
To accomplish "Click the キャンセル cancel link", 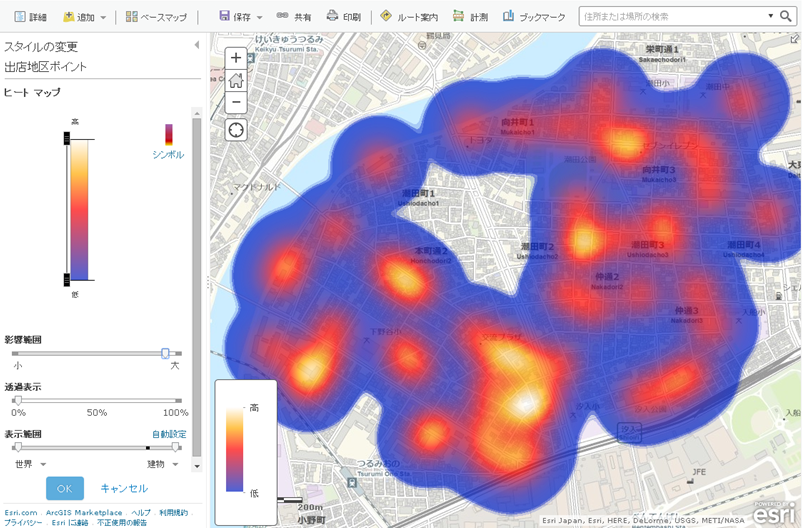I will point(124,488).
